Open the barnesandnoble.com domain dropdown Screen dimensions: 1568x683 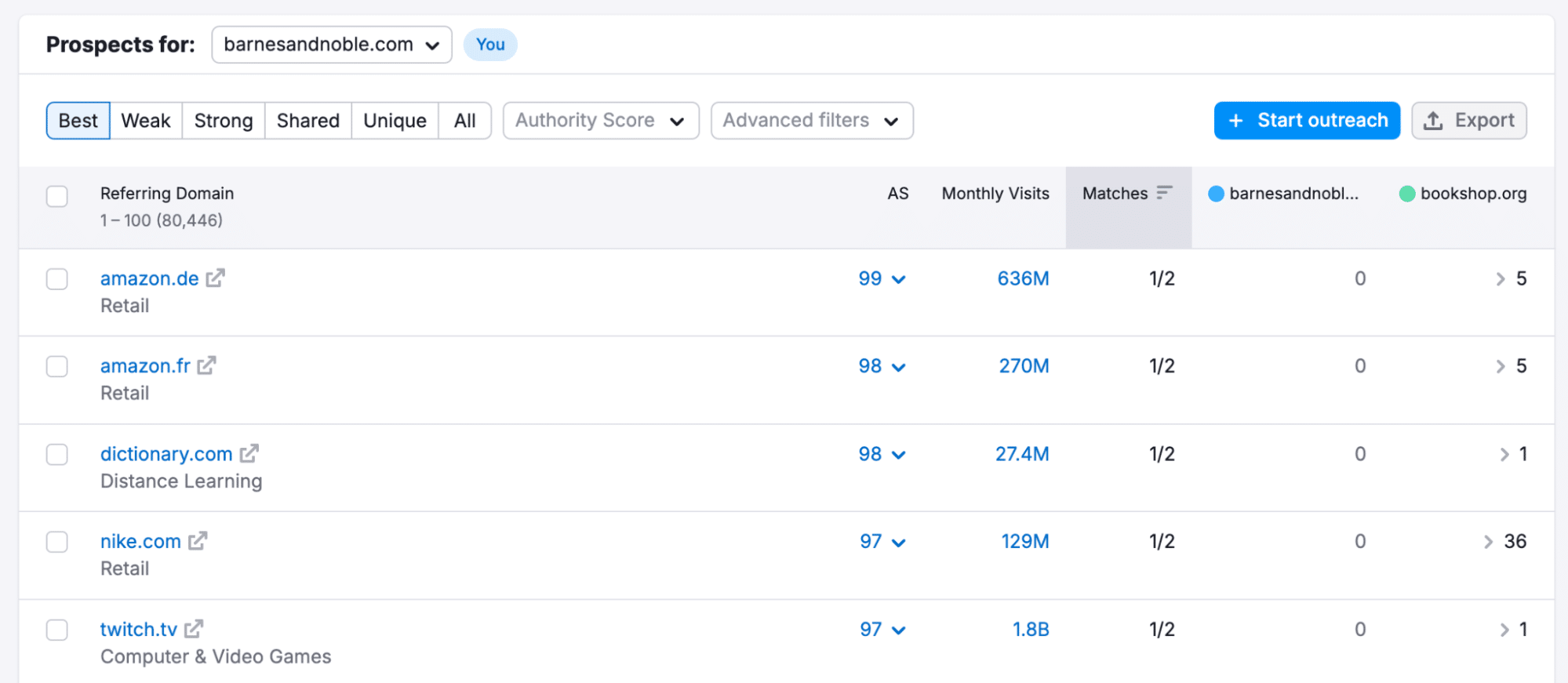pos(332,45)
